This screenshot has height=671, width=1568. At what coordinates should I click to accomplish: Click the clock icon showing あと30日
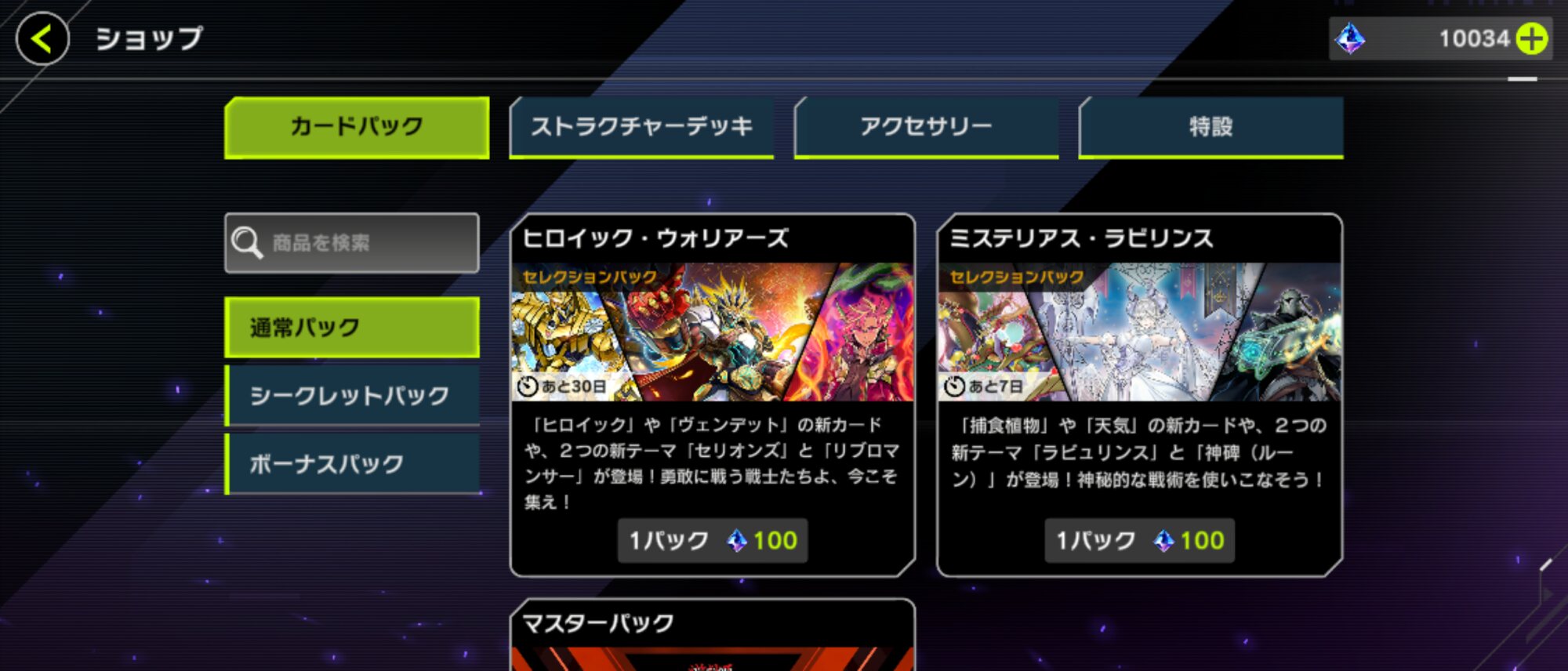pos(528,386)
